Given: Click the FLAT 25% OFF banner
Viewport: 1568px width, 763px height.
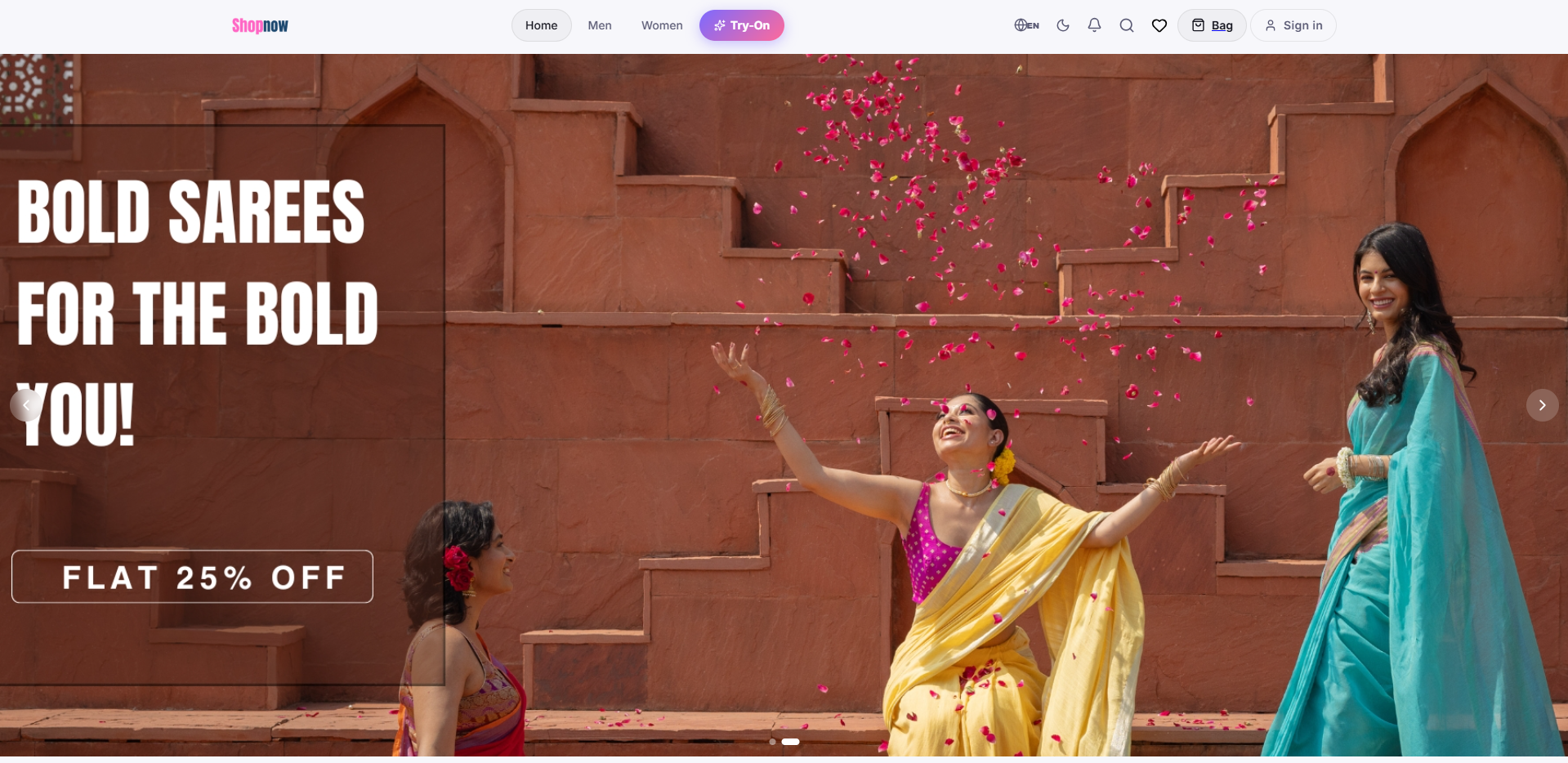Looking at the screenshot, I should (192, 577).
